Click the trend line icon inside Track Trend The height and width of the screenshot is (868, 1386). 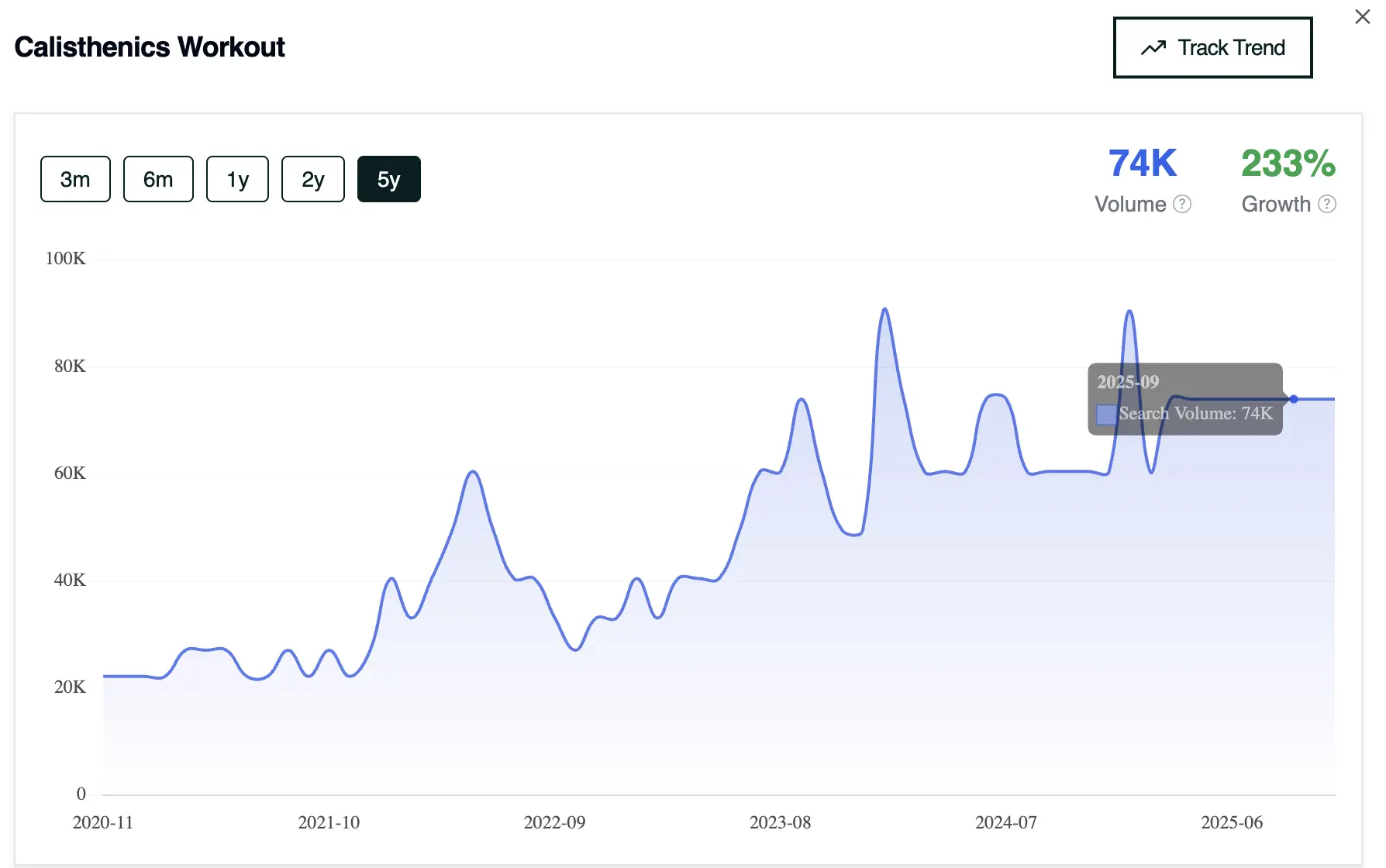click(1152, 47)
